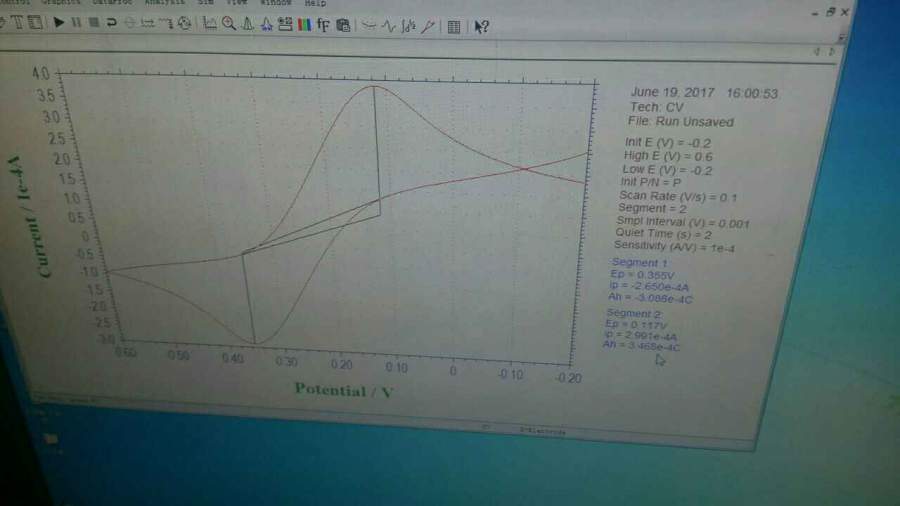Click the Init P/N = P line
Image resolution: width=900 pixels, height=506 pixels.
(650, 182)
